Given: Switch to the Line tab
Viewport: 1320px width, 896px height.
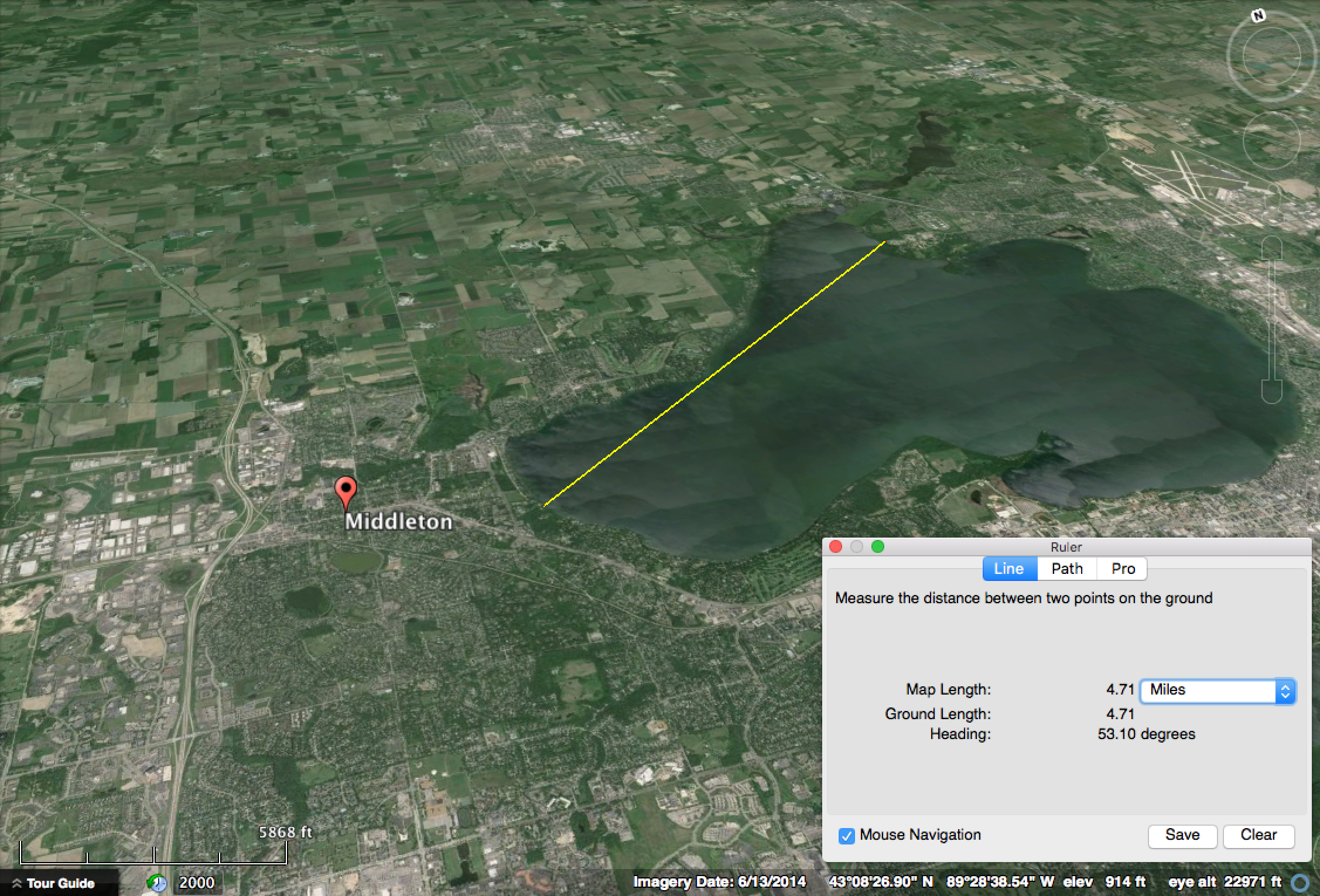Looking at the screenshot, I should tap(1010, 569).
